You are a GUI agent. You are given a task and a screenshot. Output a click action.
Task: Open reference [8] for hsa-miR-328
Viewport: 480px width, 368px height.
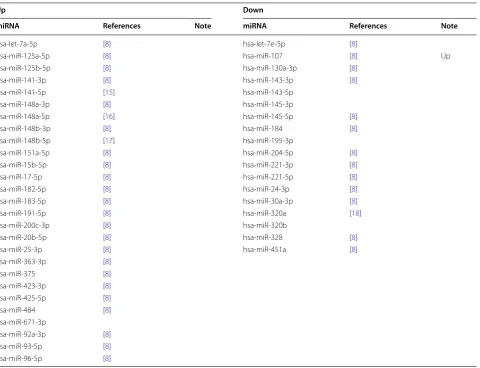[x=353, y=237]
